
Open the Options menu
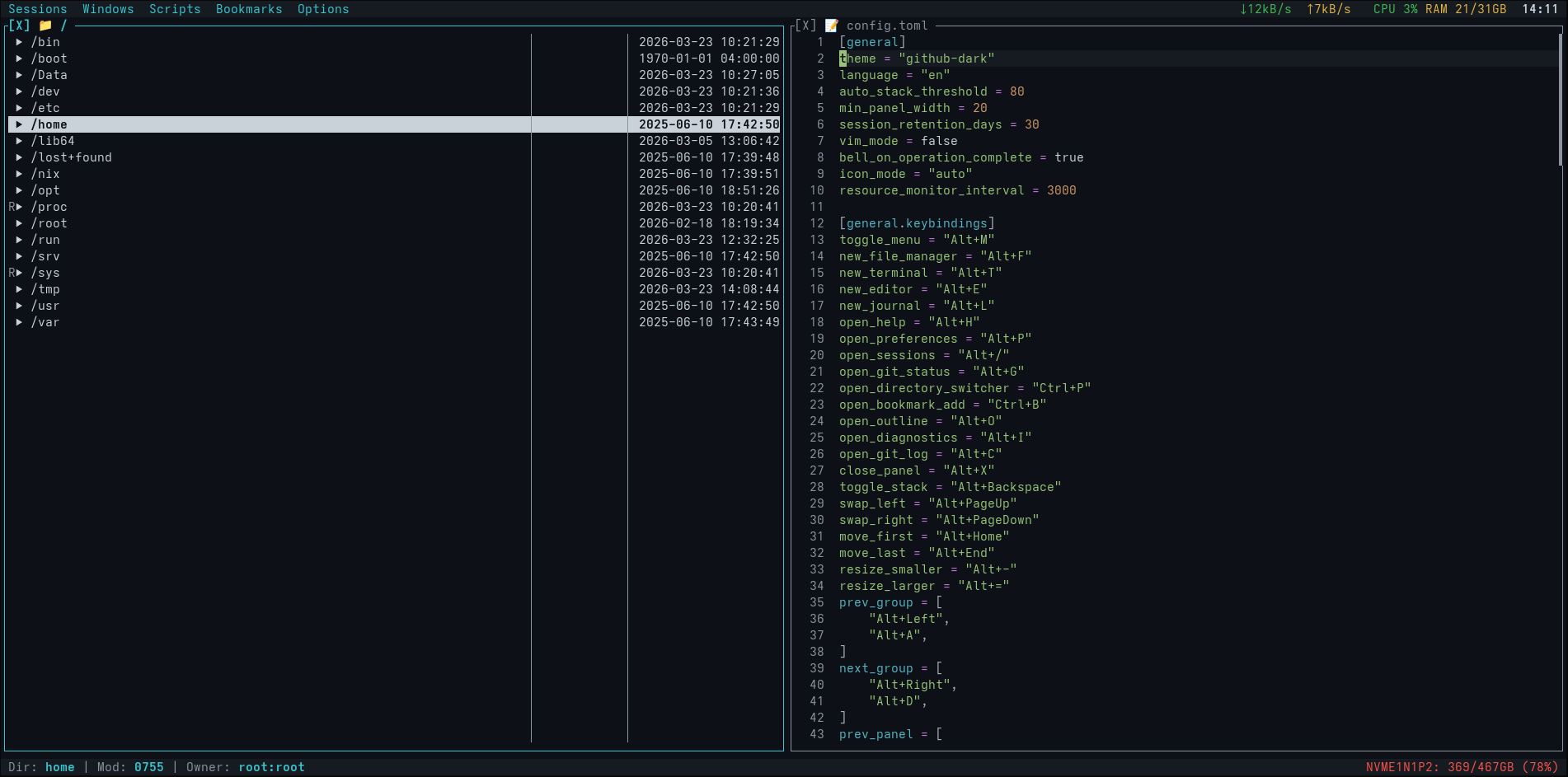pyautogui.click(x=322, y=9)
